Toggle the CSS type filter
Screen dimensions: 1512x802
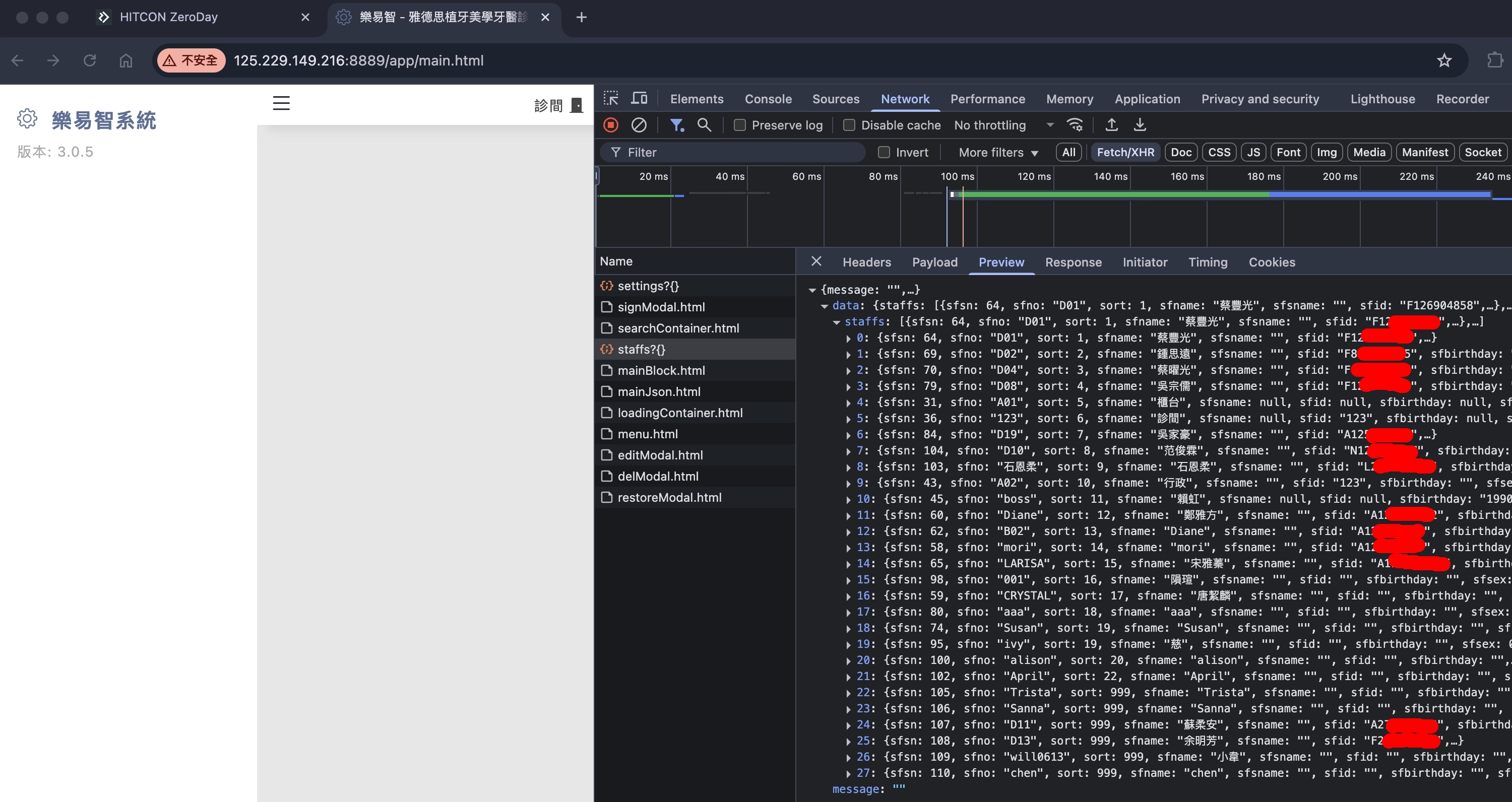click(x=1219, y=153)
